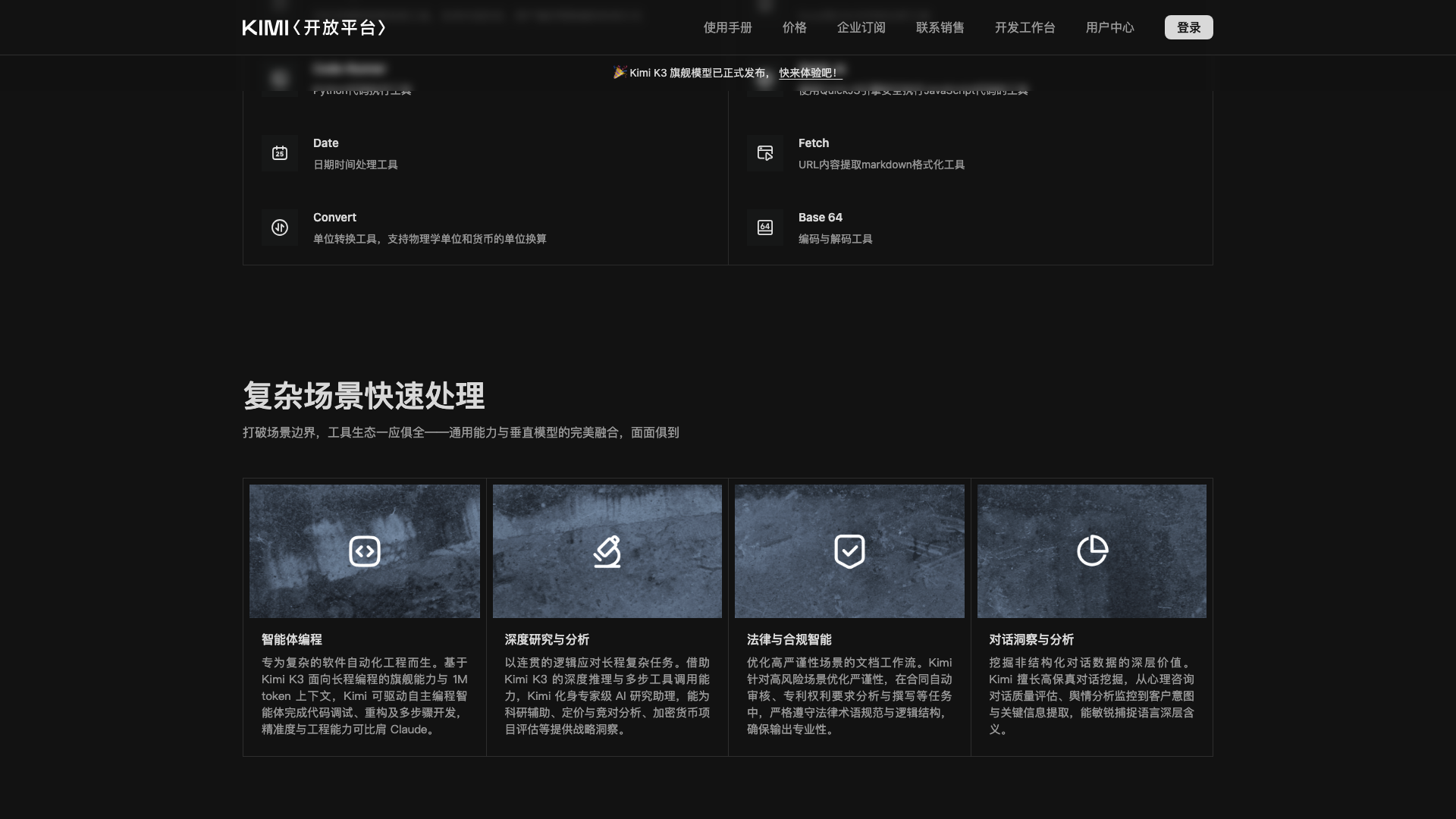Click the 打破场景边界 subtitle text

[x=461, y=432]
